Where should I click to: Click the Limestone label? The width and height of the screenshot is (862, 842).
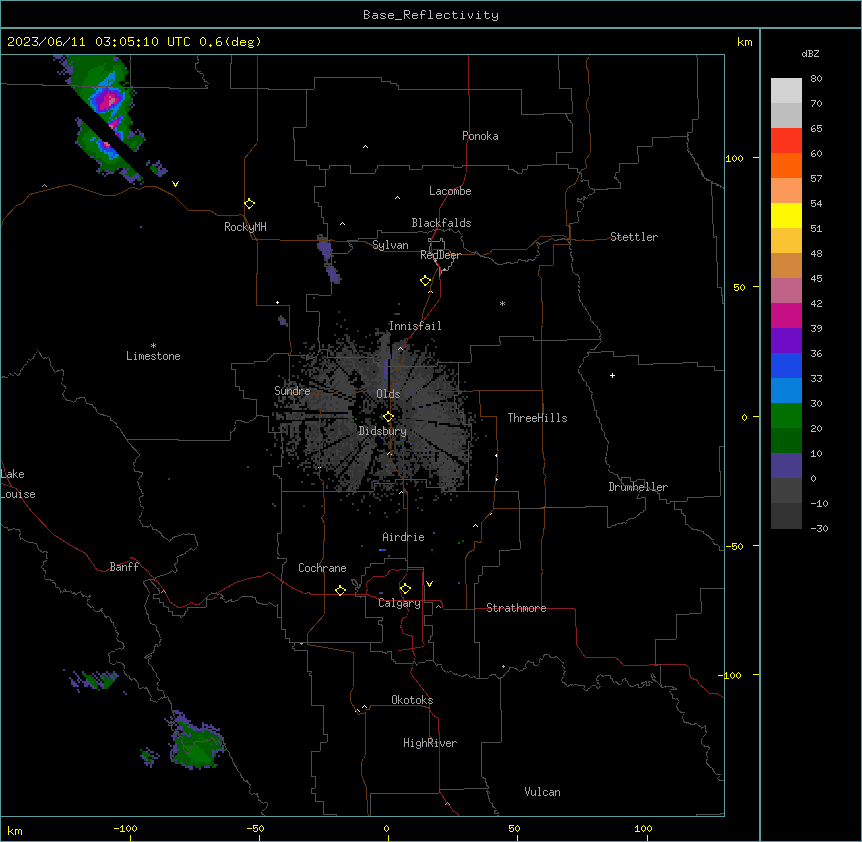coord(153,356)
